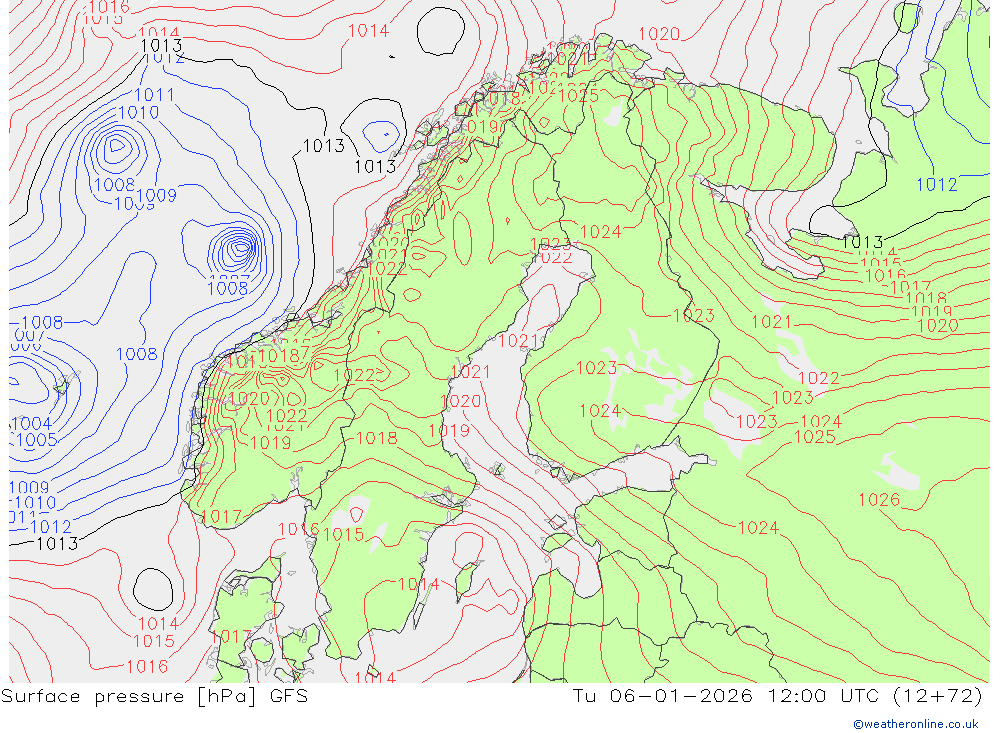1000x733 pixels.
Task: Click the red "1026" isobar label
Action: pyautogui.click(x=879, y=500)
